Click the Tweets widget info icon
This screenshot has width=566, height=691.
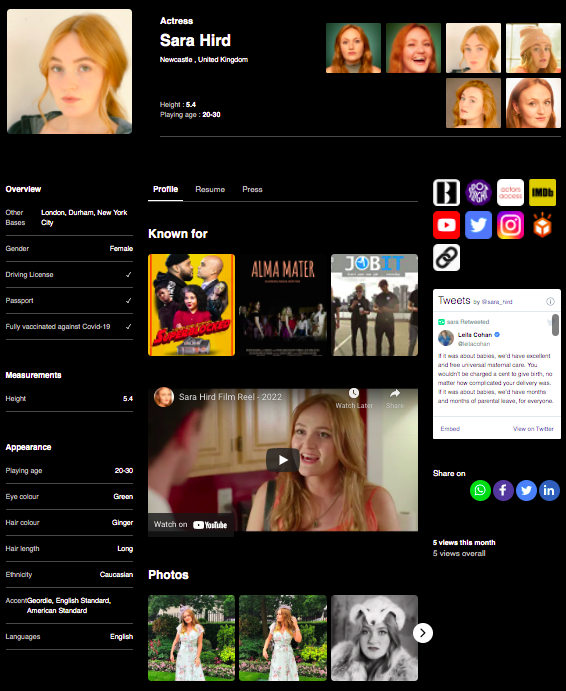(550, 301)
